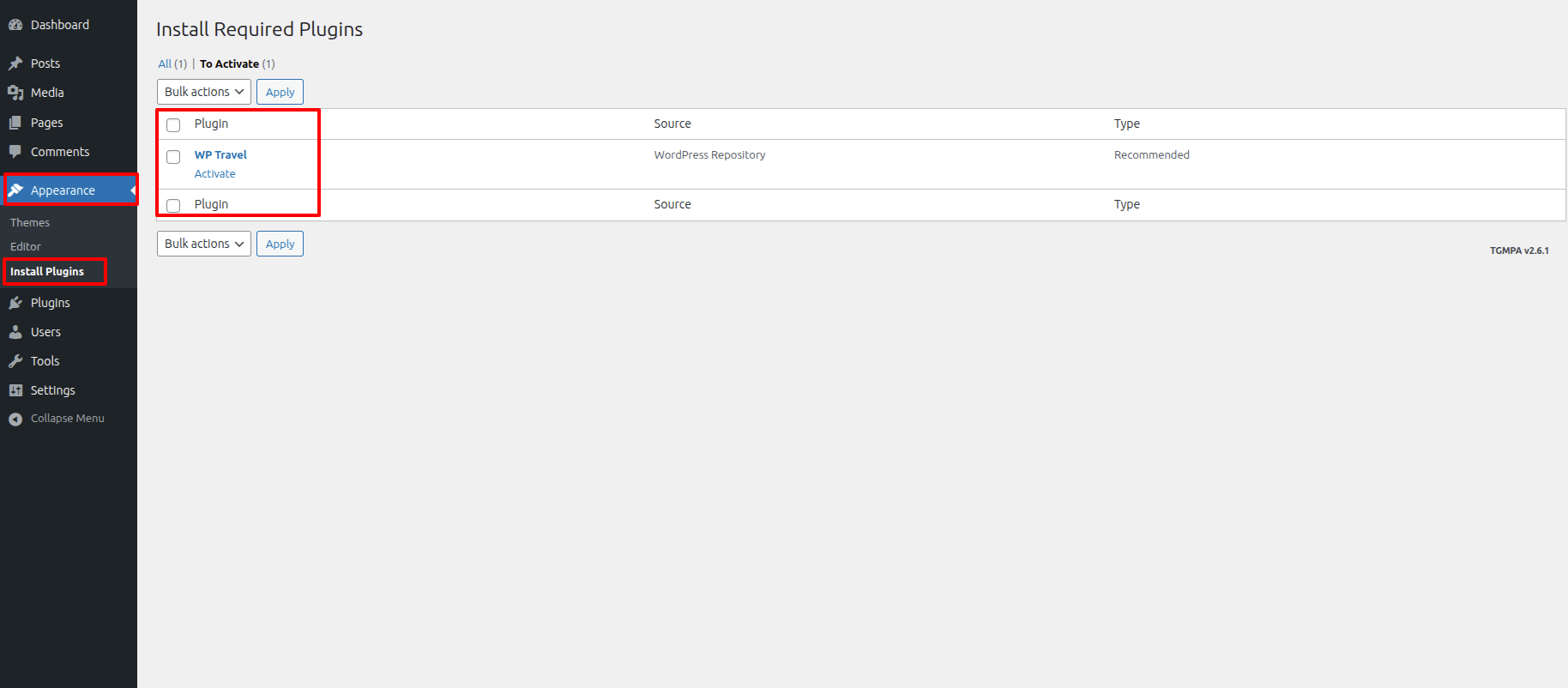
Task: Open the bottom Bulk actions dropdown
Action: [204, 244]
